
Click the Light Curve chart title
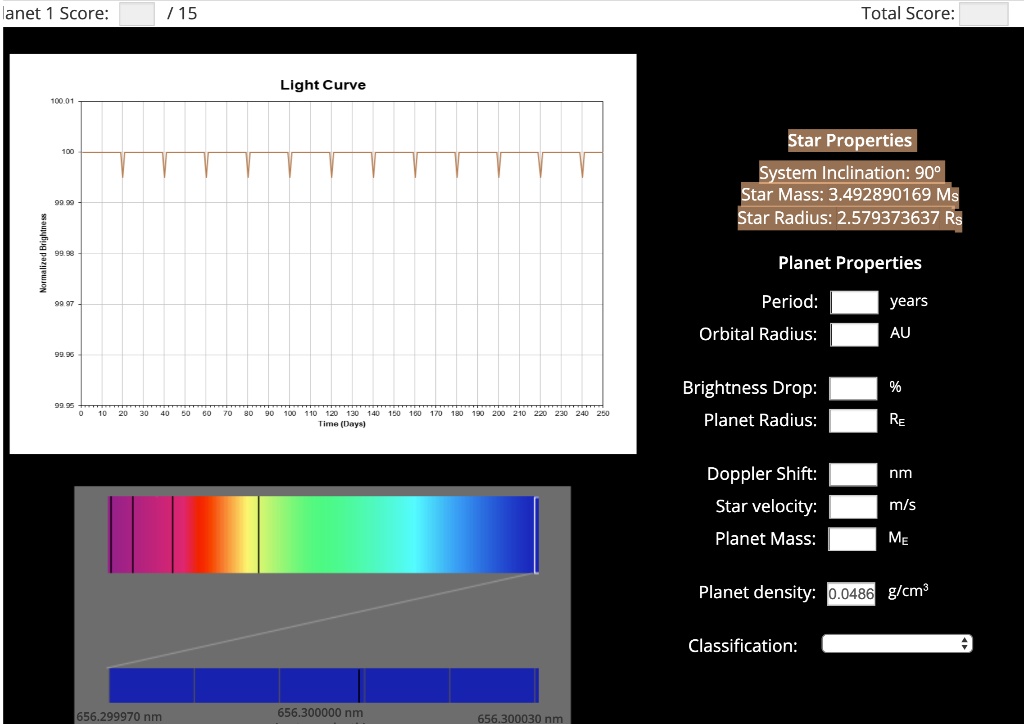coord(323,85)
